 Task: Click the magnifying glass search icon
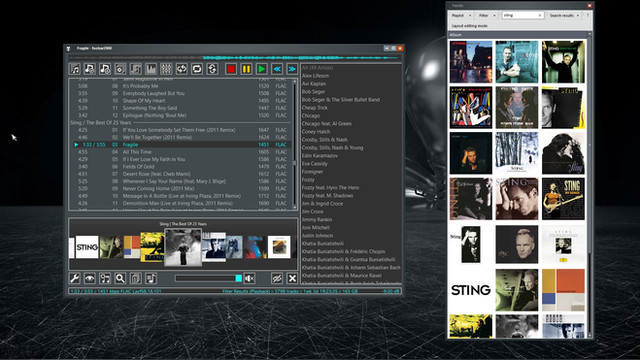[x=120, y=278]
